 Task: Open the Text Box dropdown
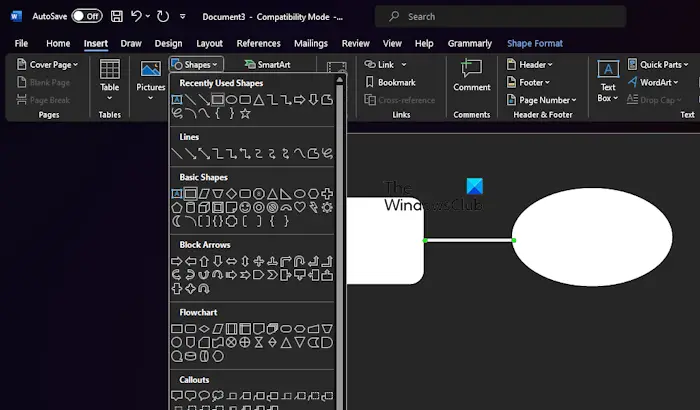point(608,81)
